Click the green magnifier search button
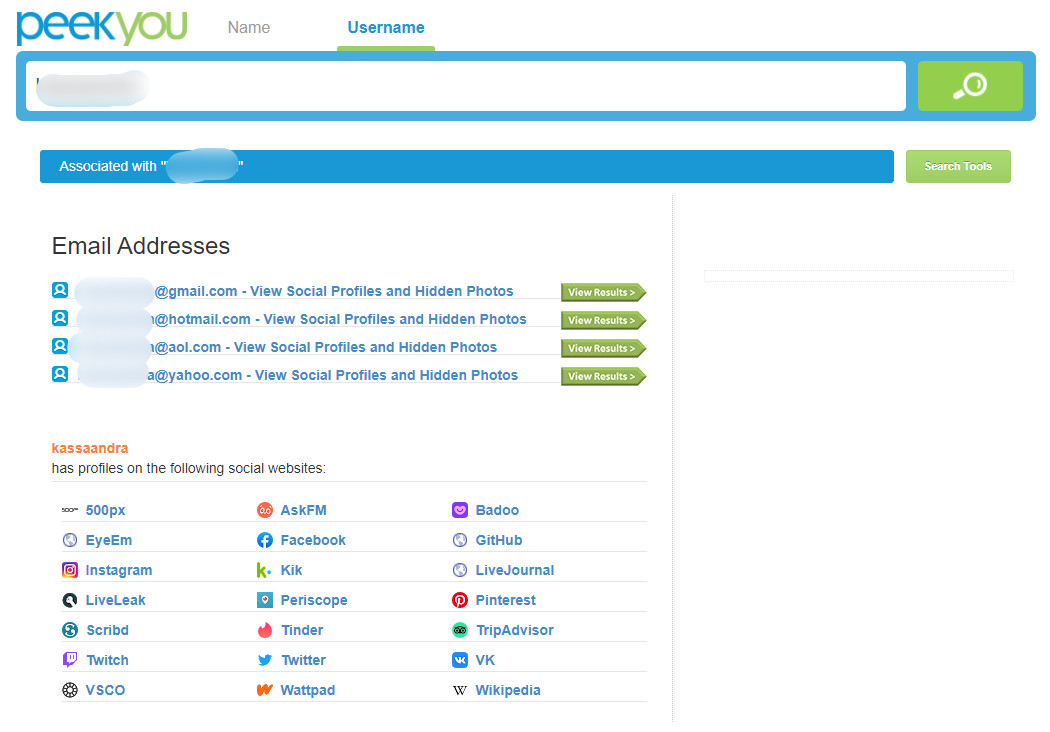 [x=970, y=86]
